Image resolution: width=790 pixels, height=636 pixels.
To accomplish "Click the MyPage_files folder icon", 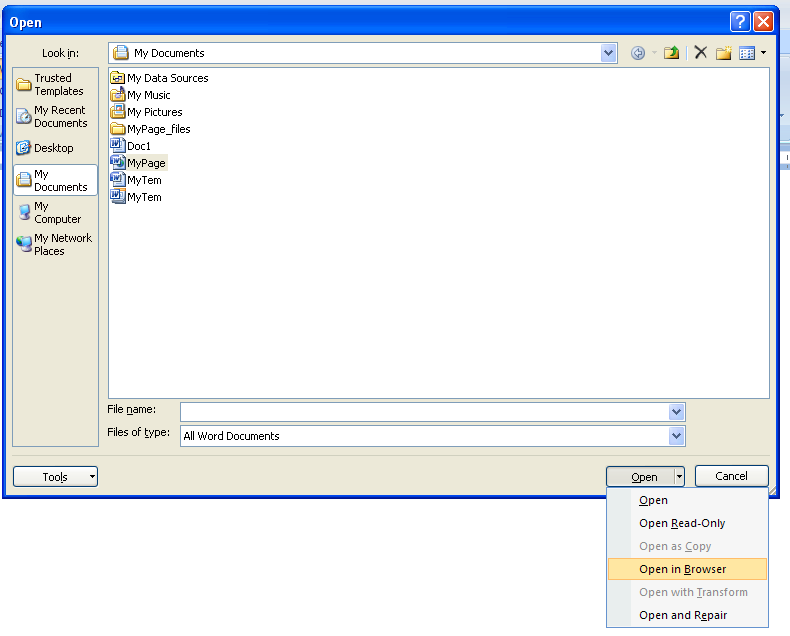I will (x=117, y=129).
